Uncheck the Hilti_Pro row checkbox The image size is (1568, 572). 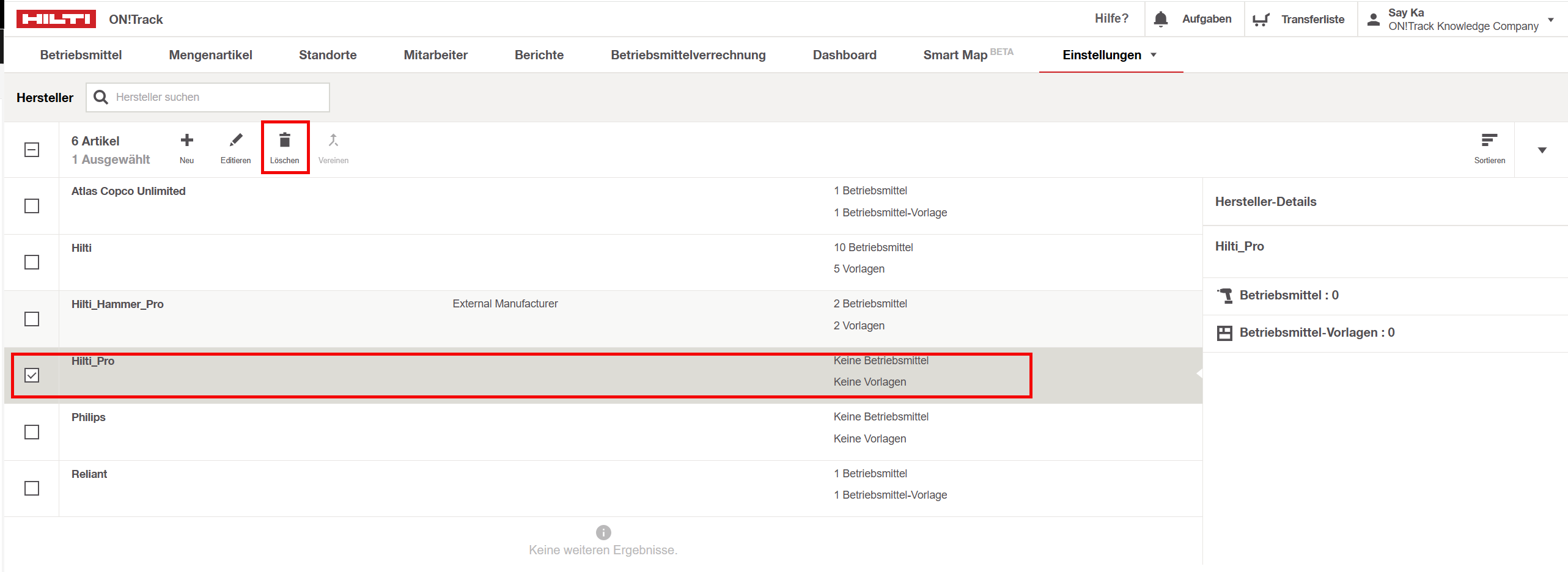(32, 375)
